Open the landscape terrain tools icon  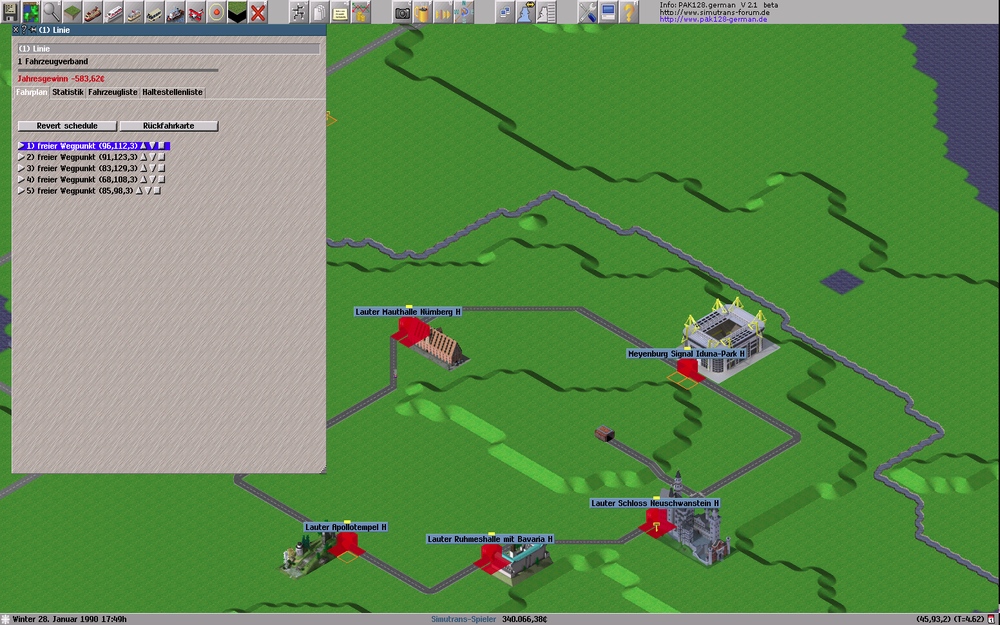[71, 12]
